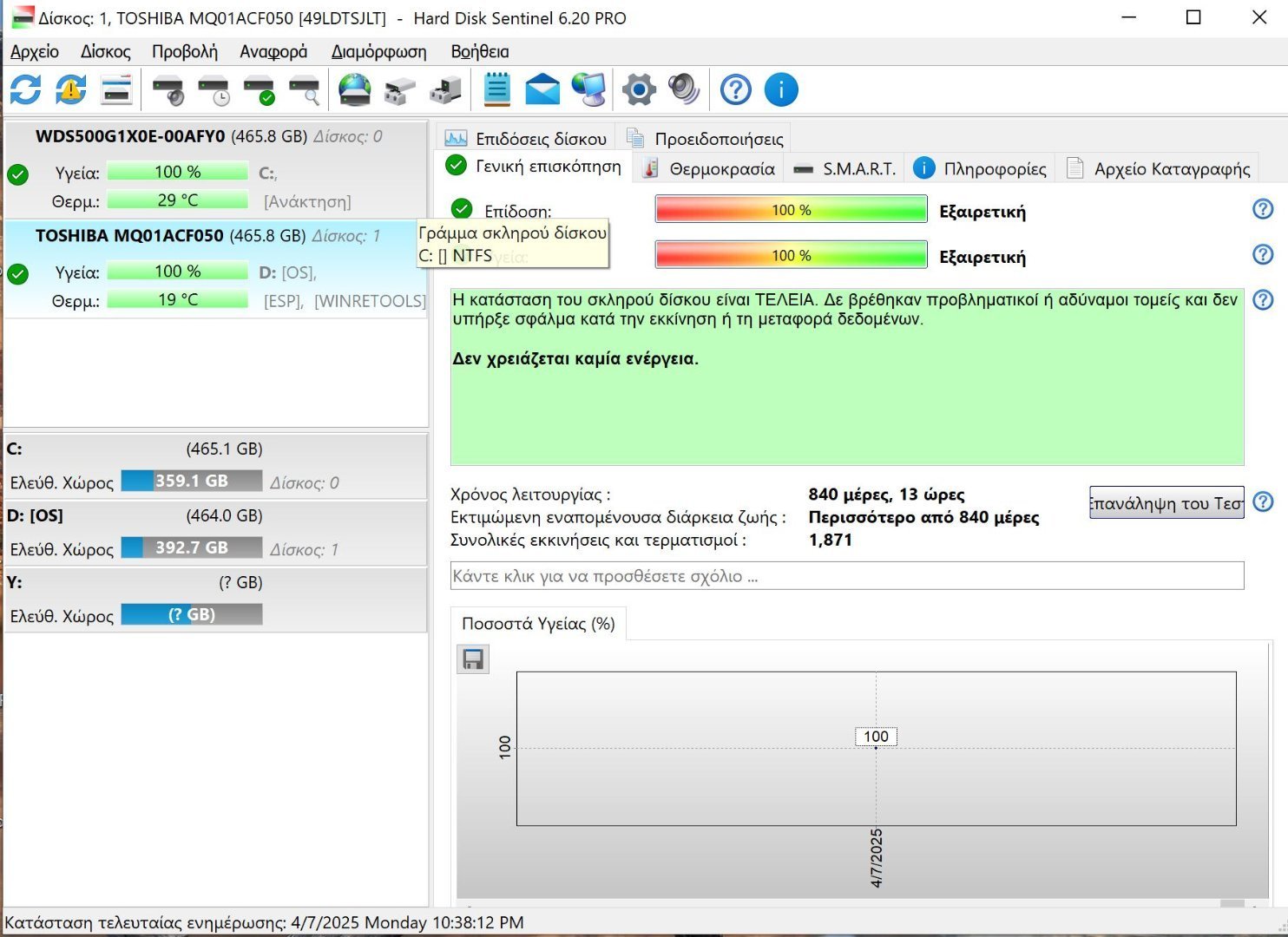This screenshot has width=1288, height=937.
Task: Click the 100 data point label in graph
Action: (876, 737)
